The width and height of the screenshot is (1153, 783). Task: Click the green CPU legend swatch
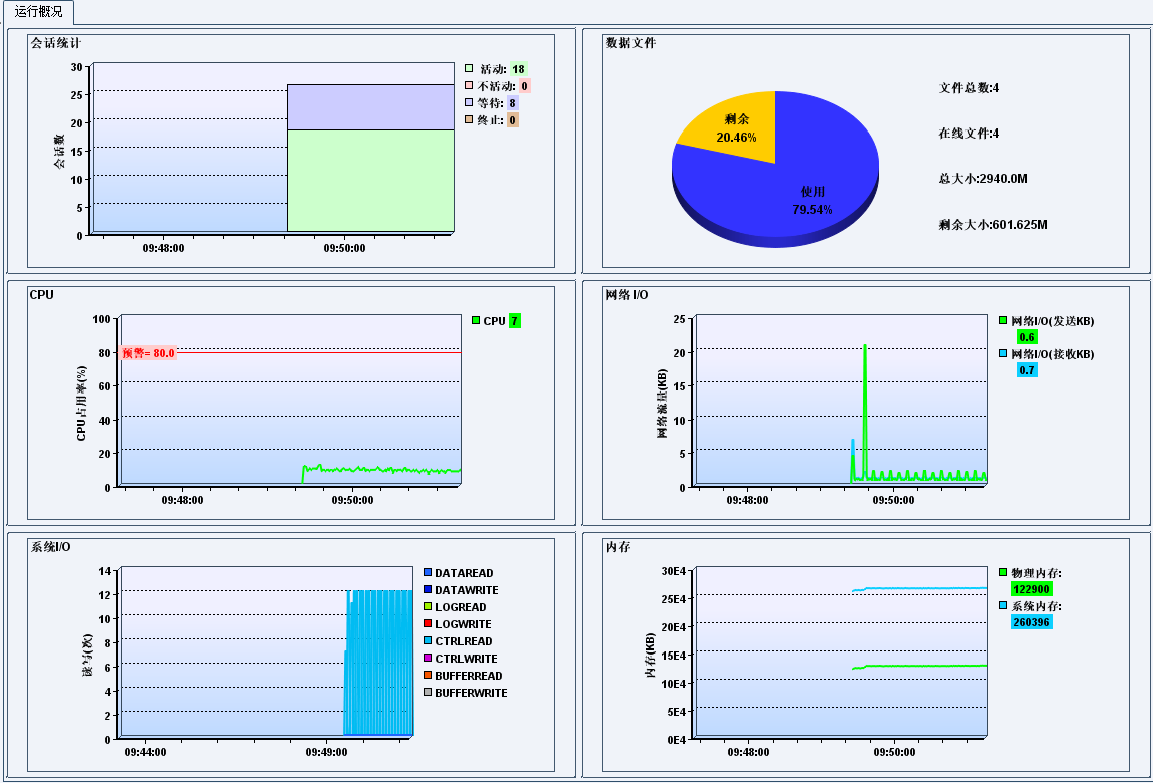476,321
